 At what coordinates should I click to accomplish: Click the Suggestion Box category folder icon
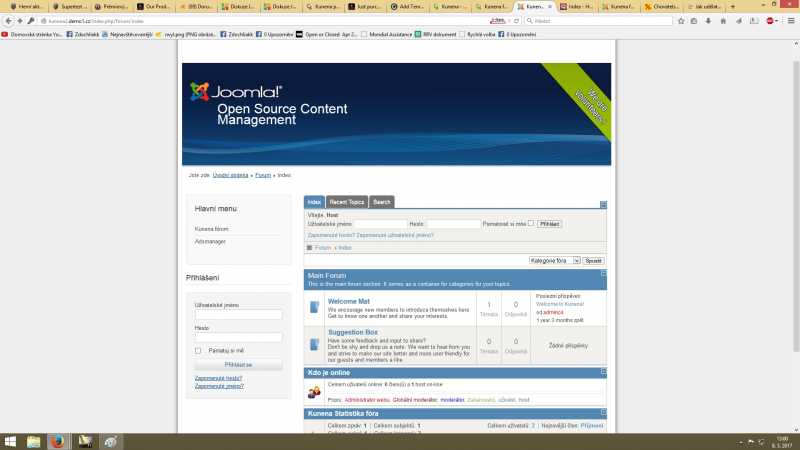[313, 345]
